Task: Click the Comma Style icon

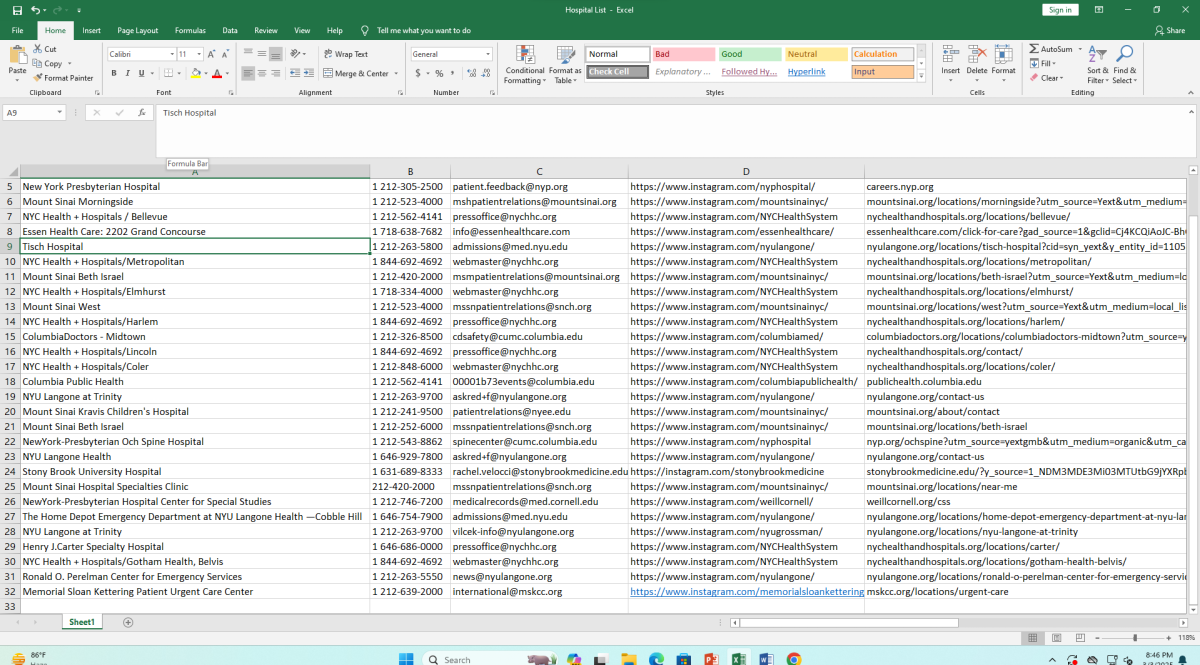Action: (x=453, y=73)
